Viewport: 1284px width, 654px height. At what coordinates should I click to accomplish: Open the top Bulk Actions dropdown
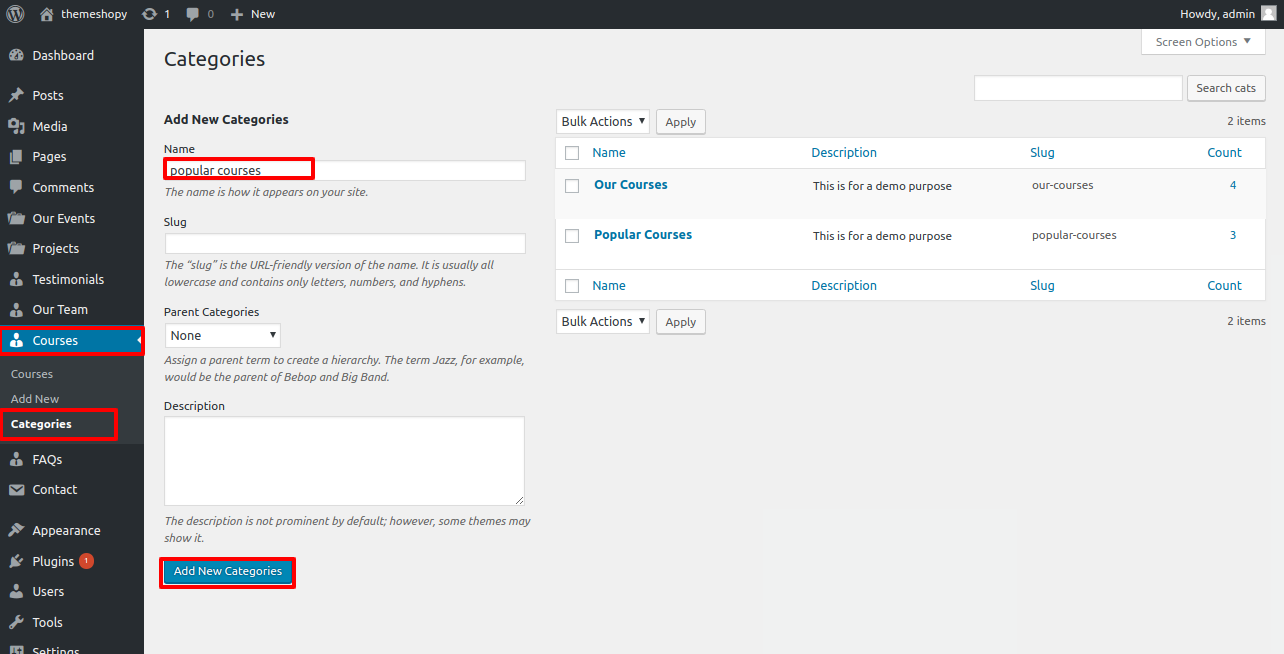point(602,122)
